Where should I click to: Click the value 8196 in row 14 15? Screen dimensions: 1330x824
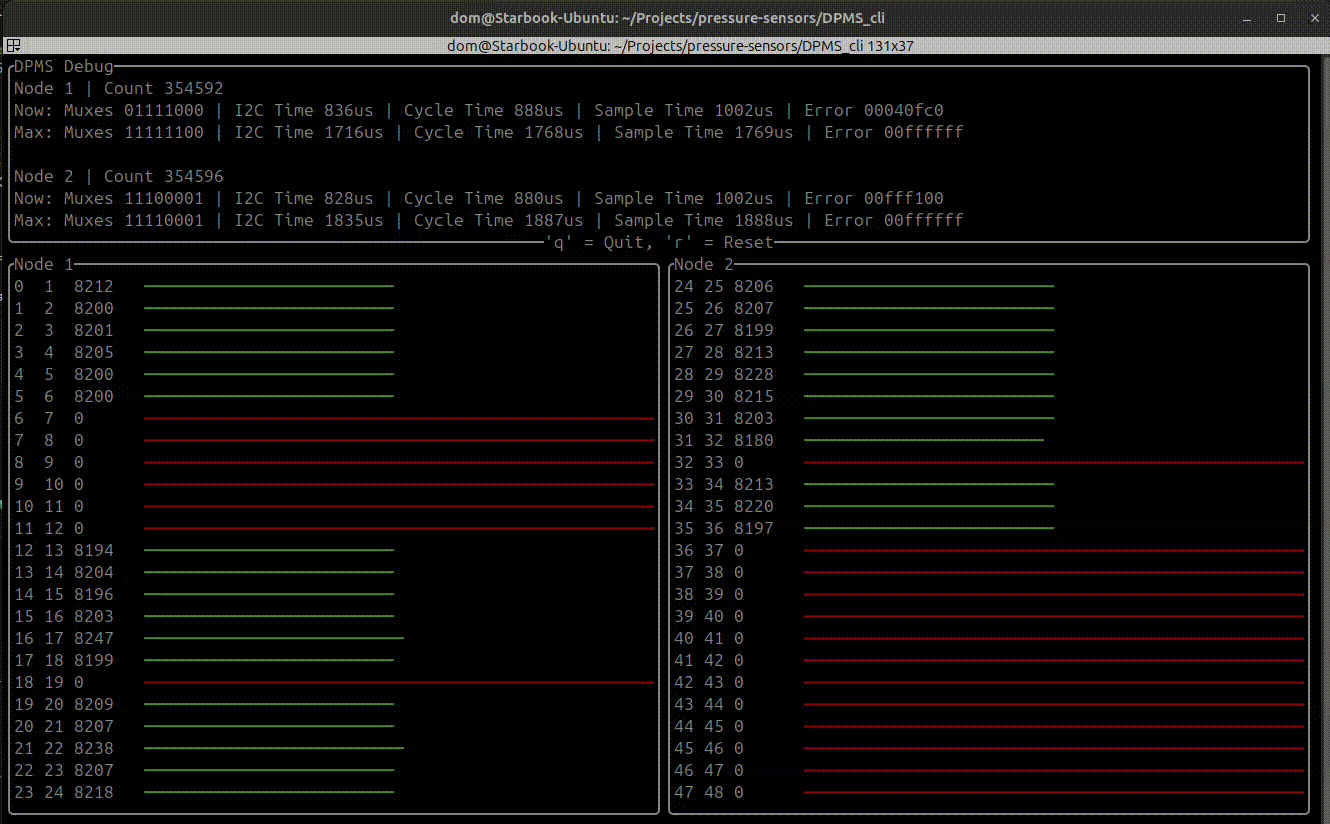click(94, 594)
